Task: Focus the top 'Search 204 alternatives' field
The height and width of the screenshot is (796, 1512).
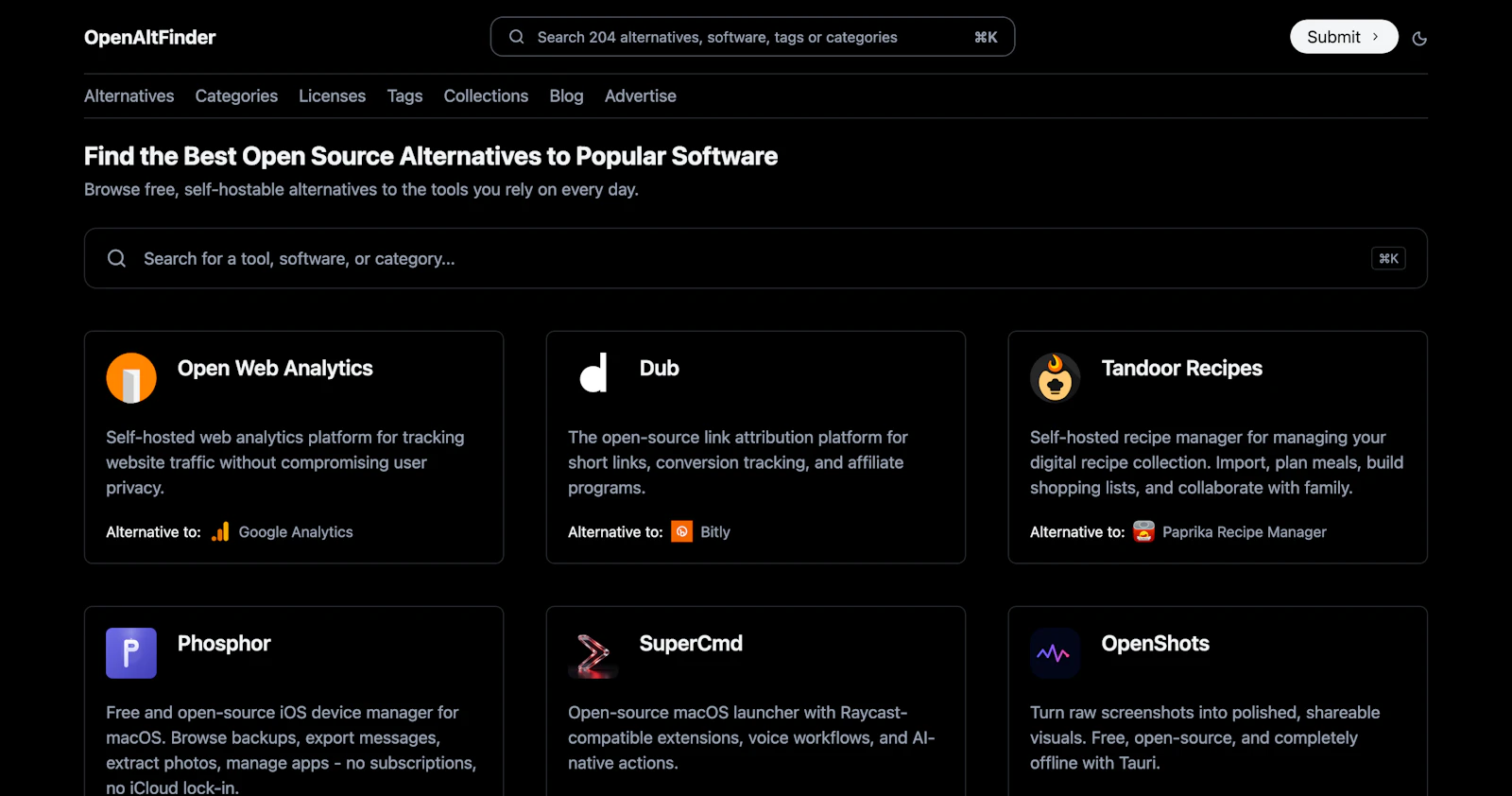Action: (x=752, y=37)
